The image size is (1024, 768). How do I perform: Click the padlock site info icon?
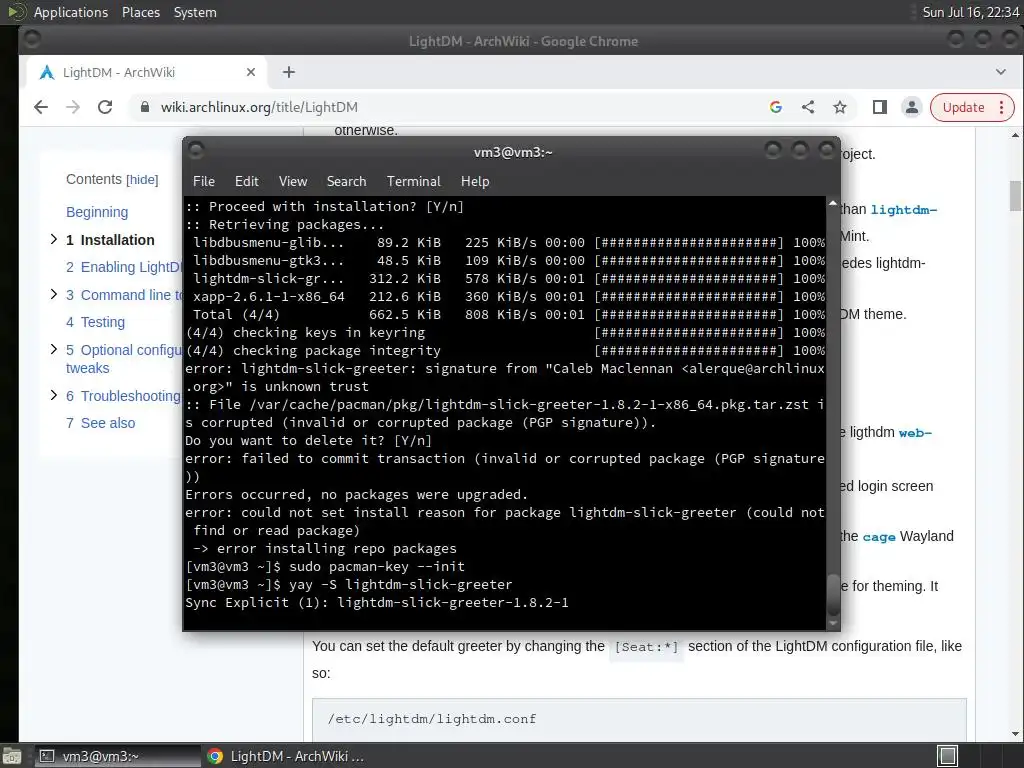tap(145, 107)
